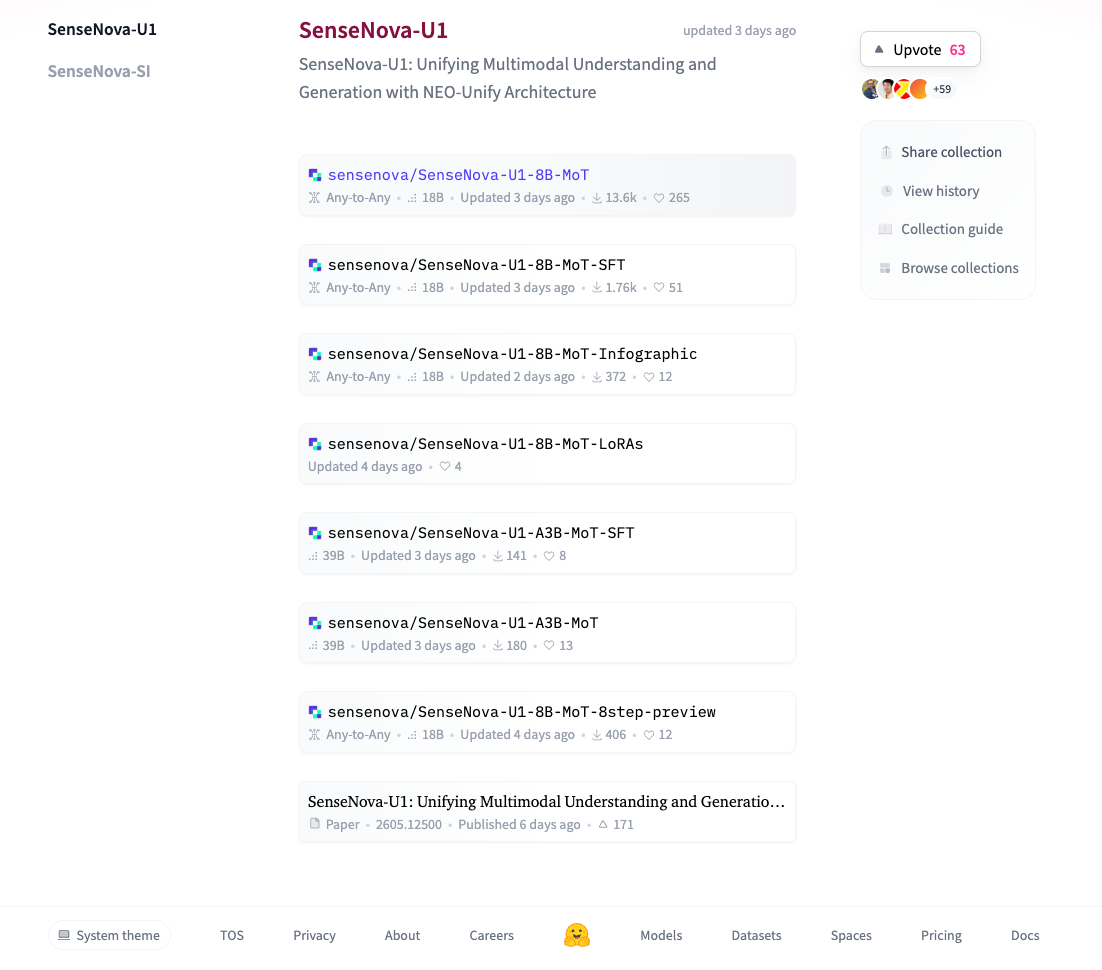Open the Collection guide

[952, 229]
